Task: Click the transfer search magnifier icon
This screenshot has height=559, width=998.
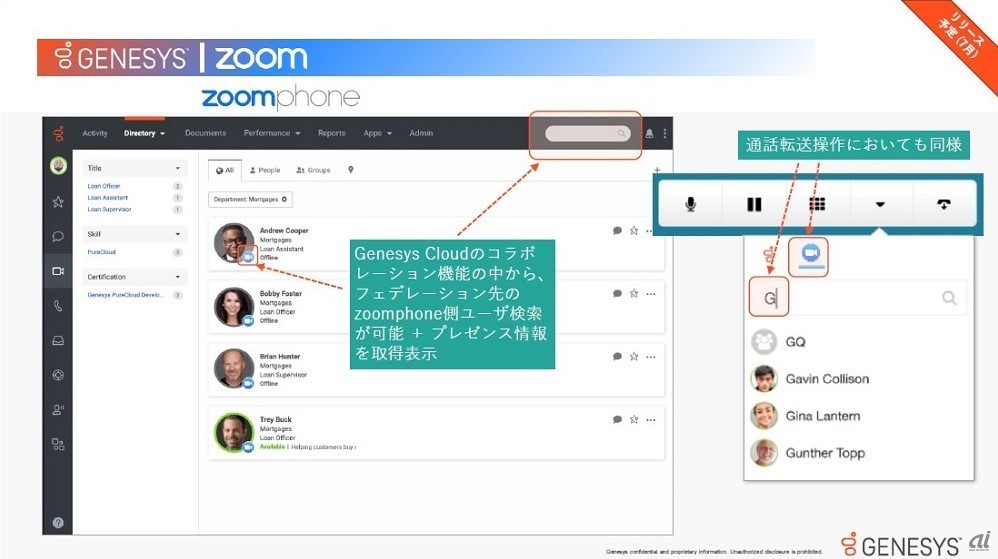Action: pyautogui.click(x=949, y=298)
